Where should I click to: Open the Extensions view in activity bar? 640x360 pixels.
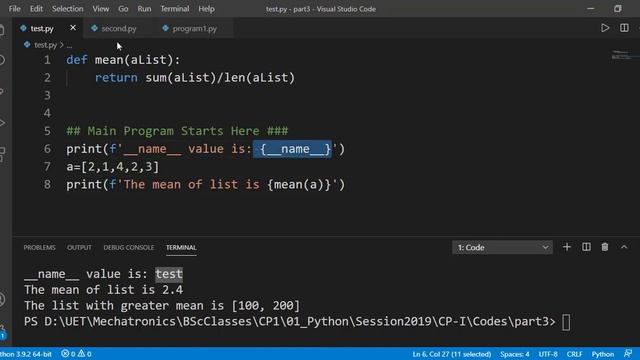pyautogui.click(x=2, y=154)
